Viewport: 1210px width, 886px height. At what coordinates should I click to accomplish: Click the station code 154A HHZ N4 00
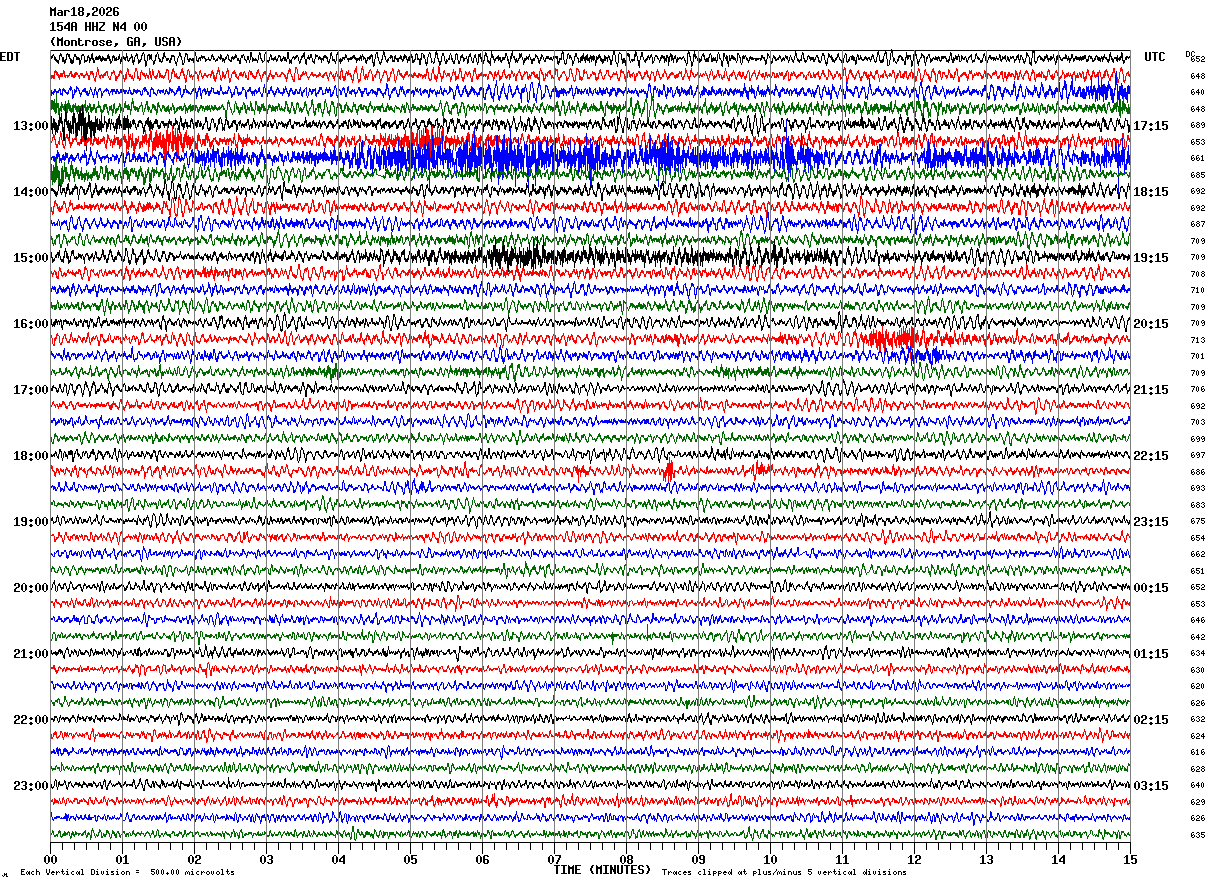pos(98,27)
